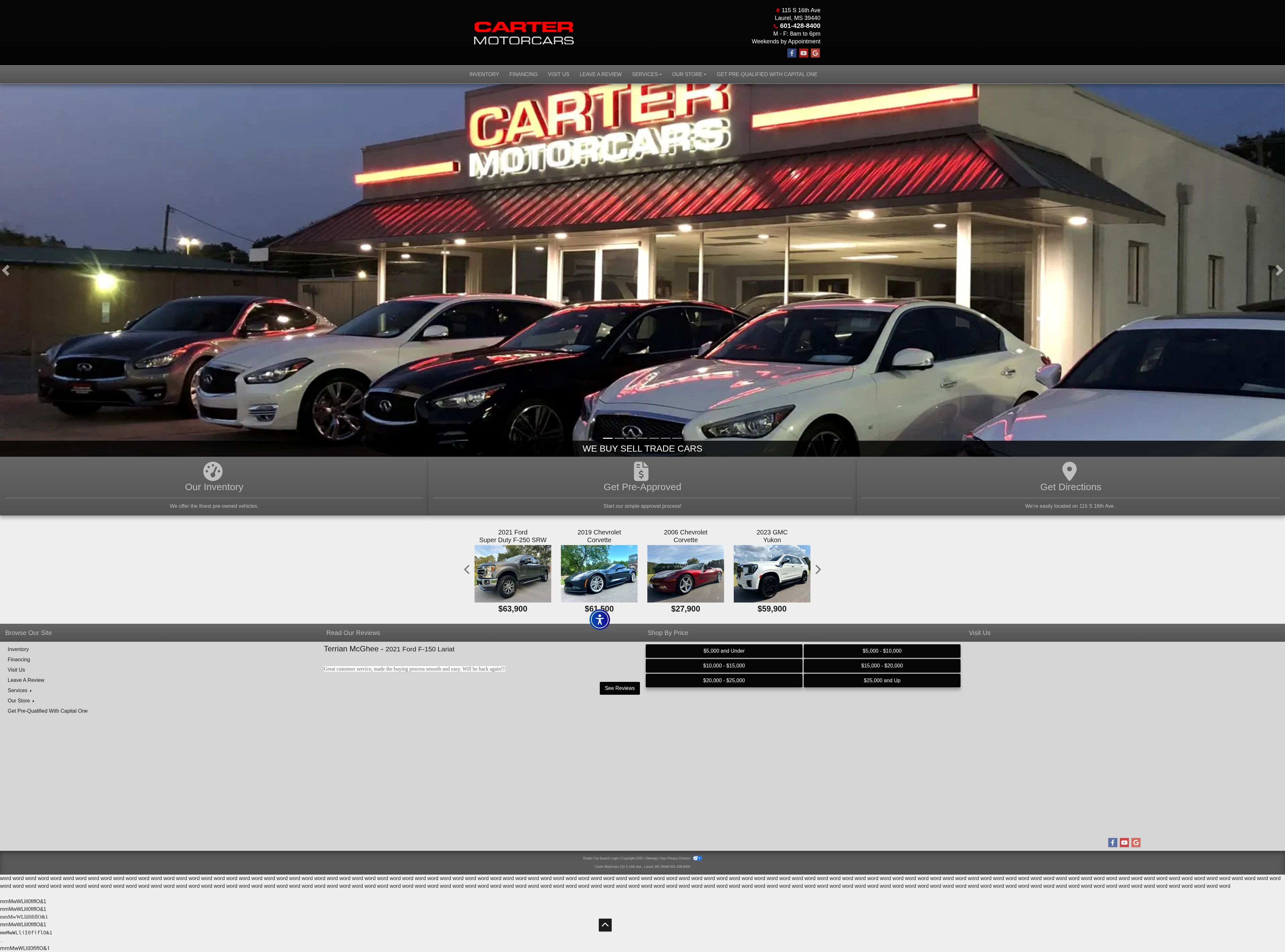Open the Visit Us YouTube icon

1124,842
